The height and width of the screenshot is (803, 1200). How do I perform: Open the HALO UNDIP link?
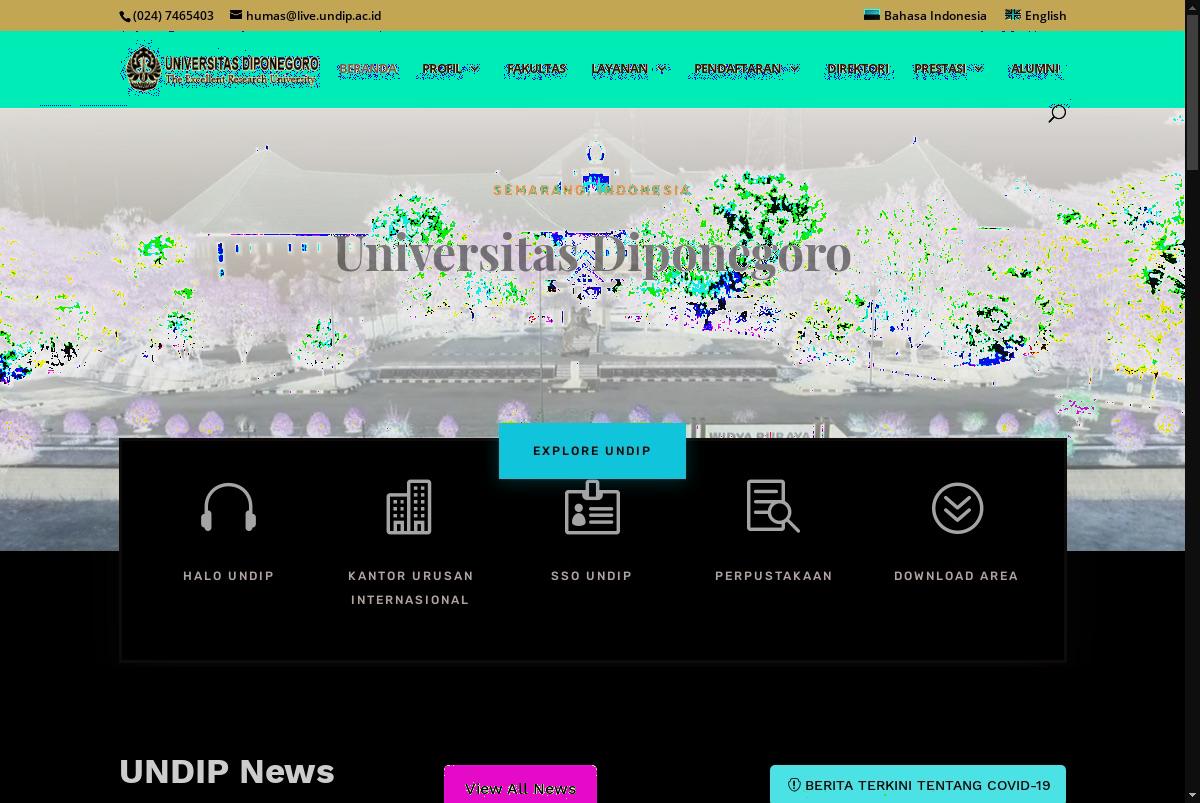pos(228,576)
